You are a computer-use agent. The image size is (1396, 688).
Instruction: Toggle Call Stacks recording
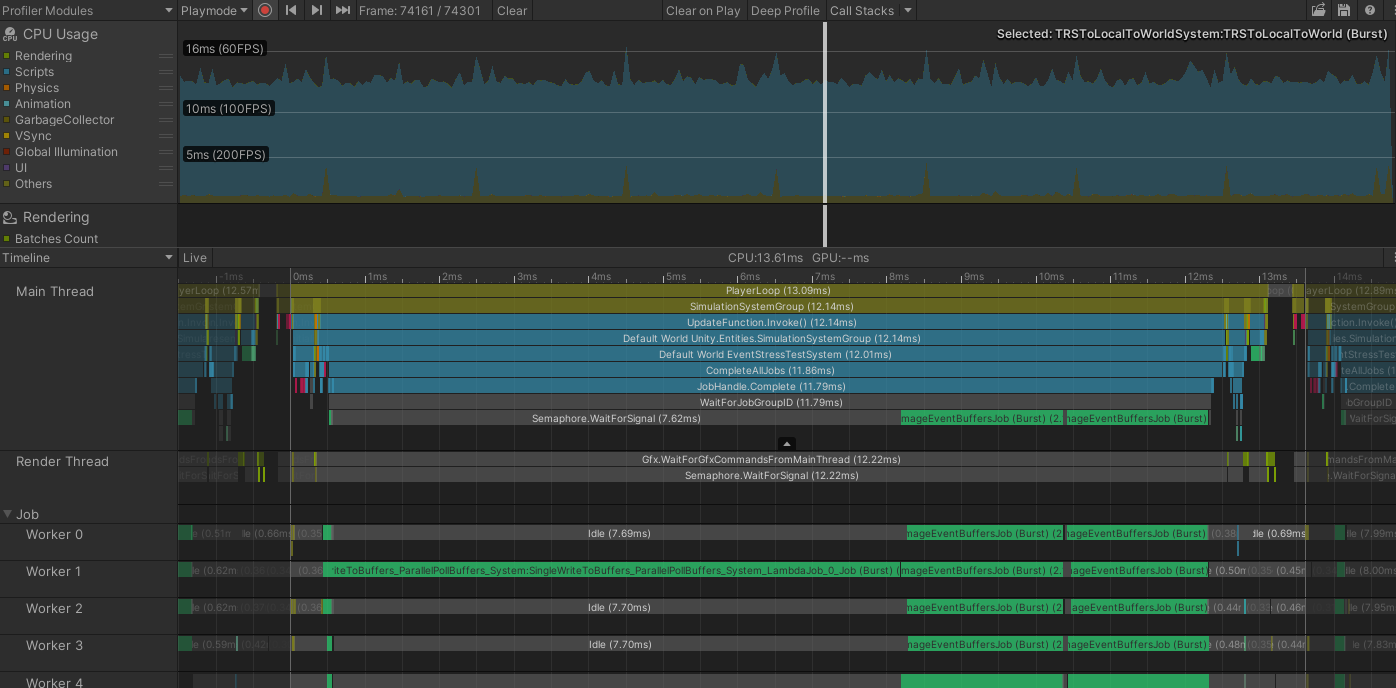[x=862, y=10]
